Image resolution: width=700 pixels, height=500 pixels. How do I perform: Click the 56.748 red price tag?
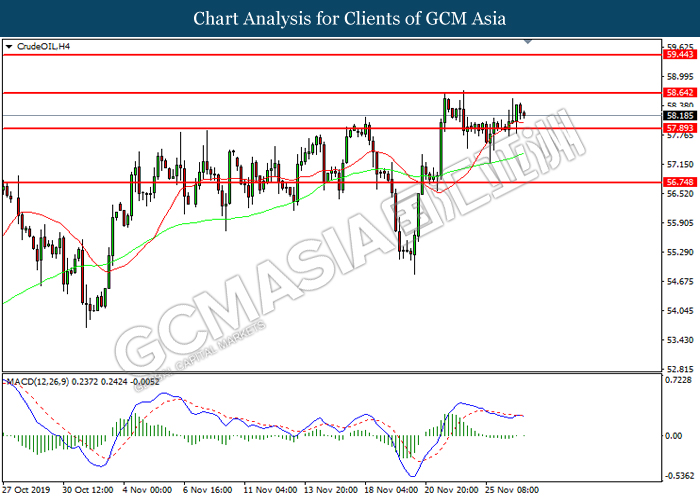pyautogui.click(x=680, y=183)
